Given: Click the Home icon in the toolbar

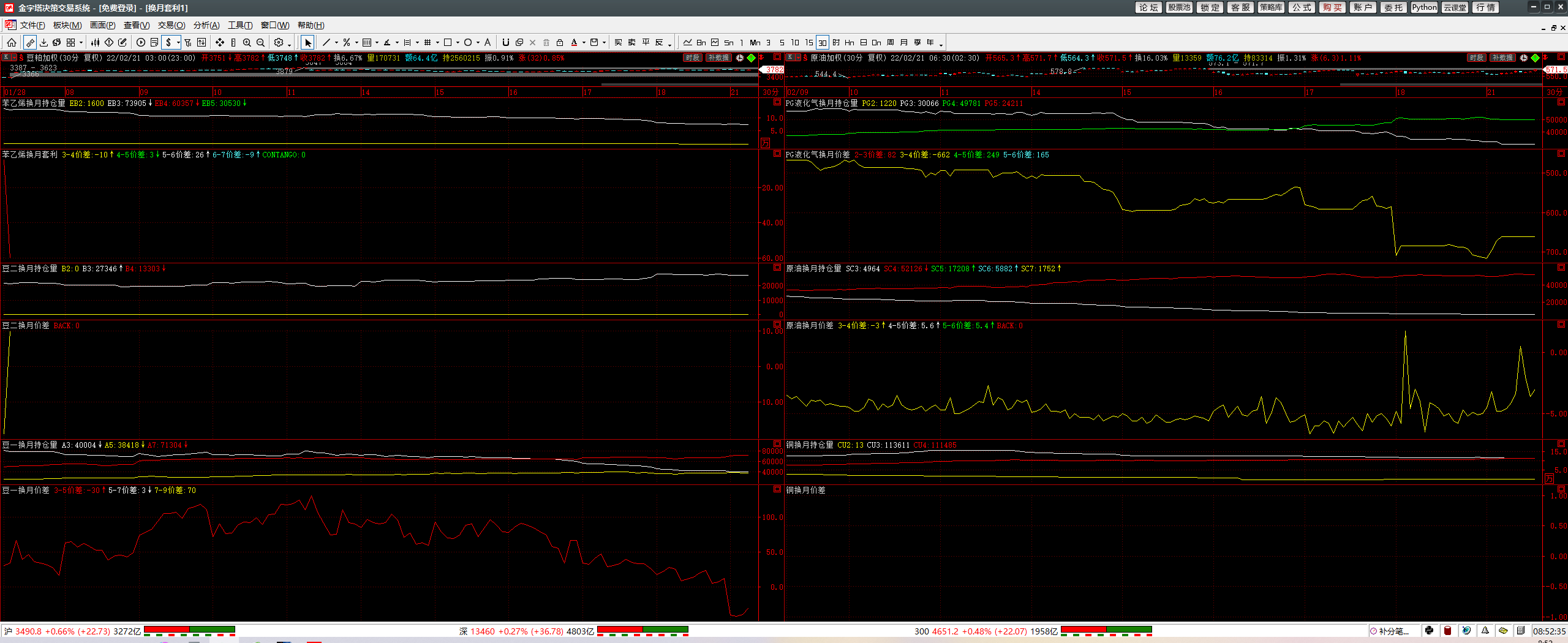Looking at the screenshot, I should pos(12,42).
